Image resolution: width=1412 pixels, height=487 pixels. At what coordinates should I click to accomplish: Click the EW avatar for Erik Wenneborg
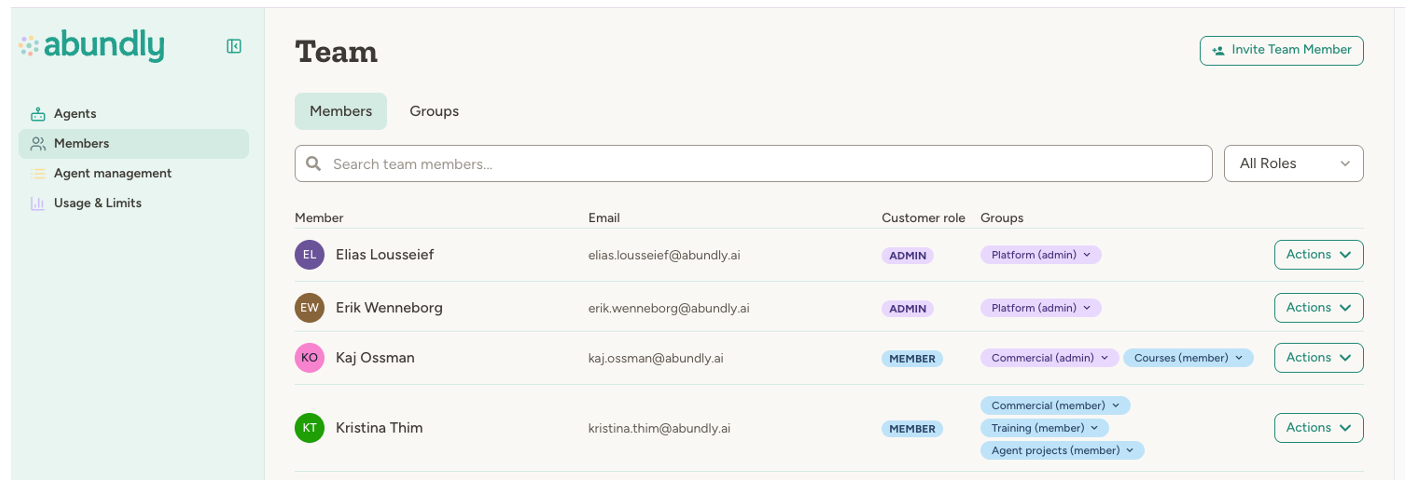310,307
